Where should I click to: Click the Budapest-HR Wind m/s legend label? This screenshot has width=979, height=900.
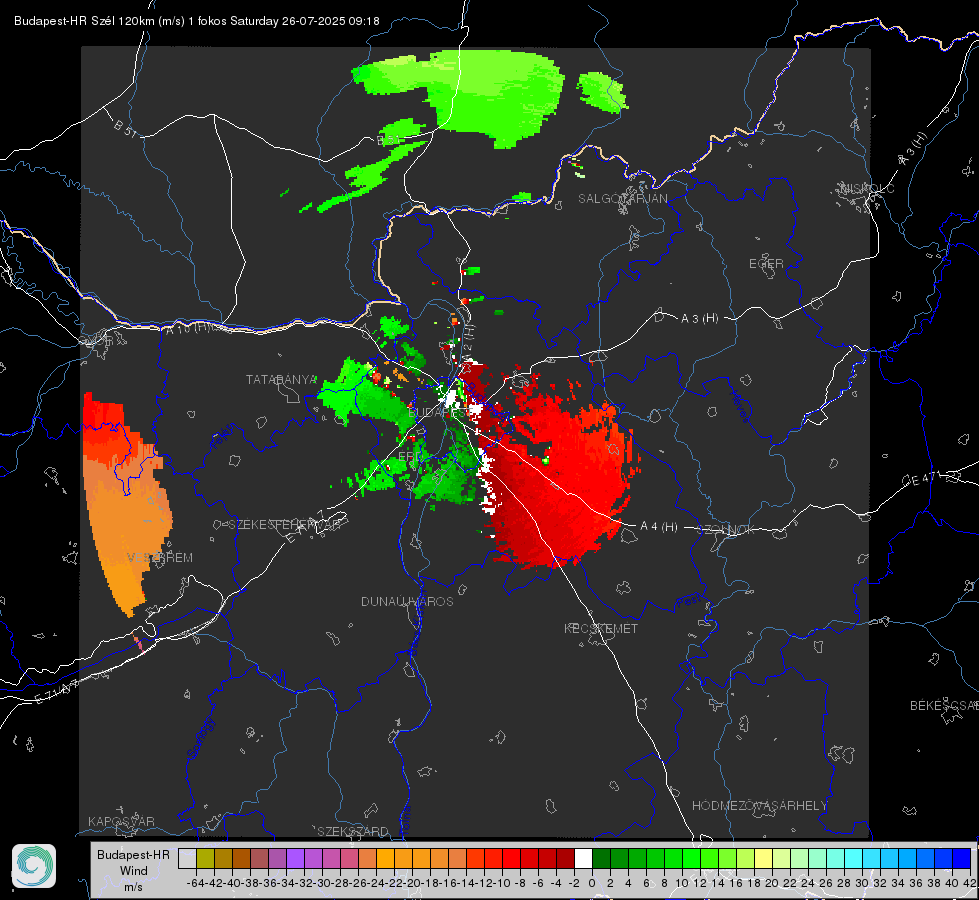(x=134, y=871)
